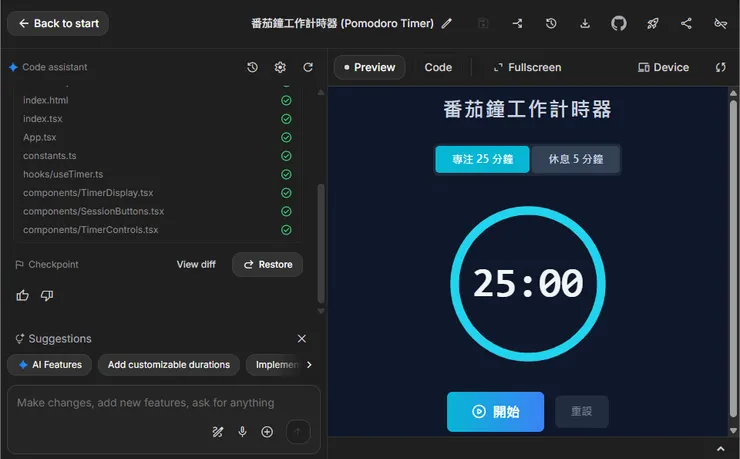Start the timer with 開始 button
Viewport: 740px width, 459px height.
pyautogui.click(x=496, y=412)
